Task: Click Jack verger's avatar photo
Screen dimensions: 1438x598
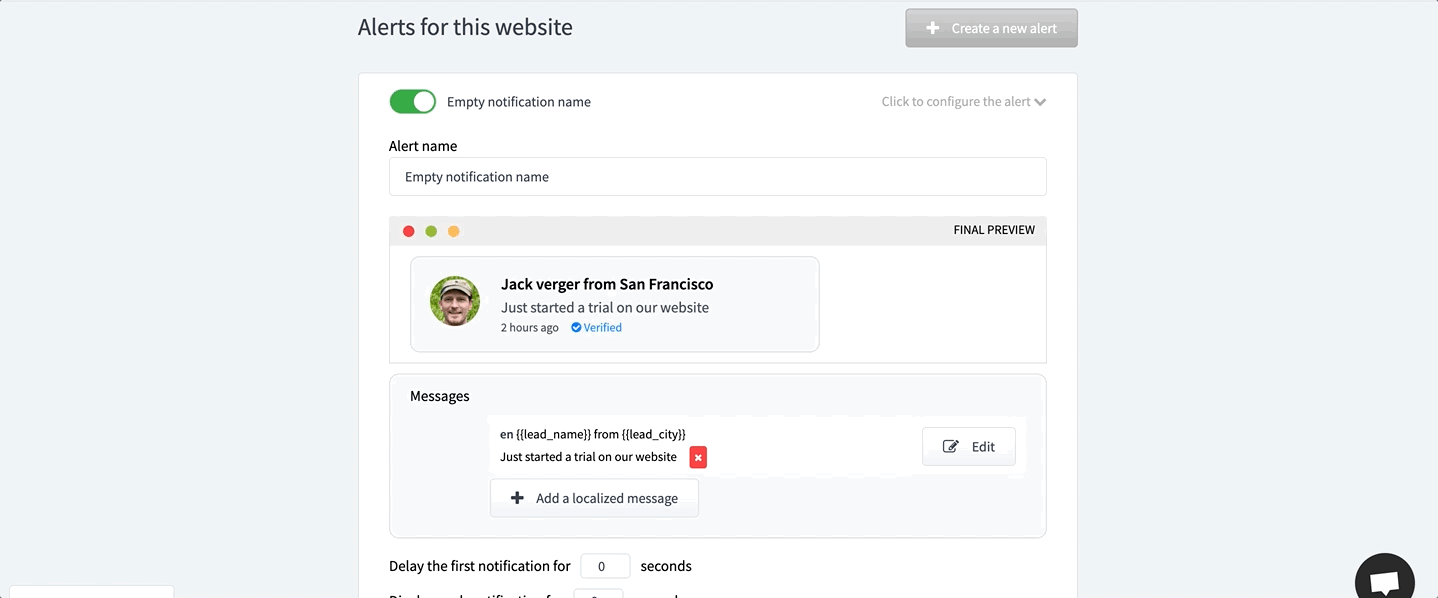Action: pyautogui.click(x=455, y=301)
